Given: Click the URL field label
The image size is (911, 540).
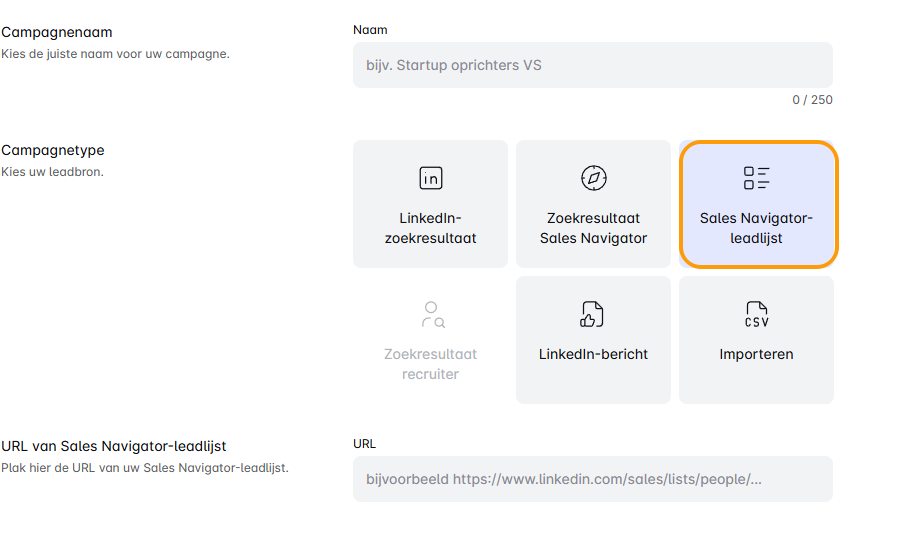Looking at the screenshot, I should tap(364, 443).
